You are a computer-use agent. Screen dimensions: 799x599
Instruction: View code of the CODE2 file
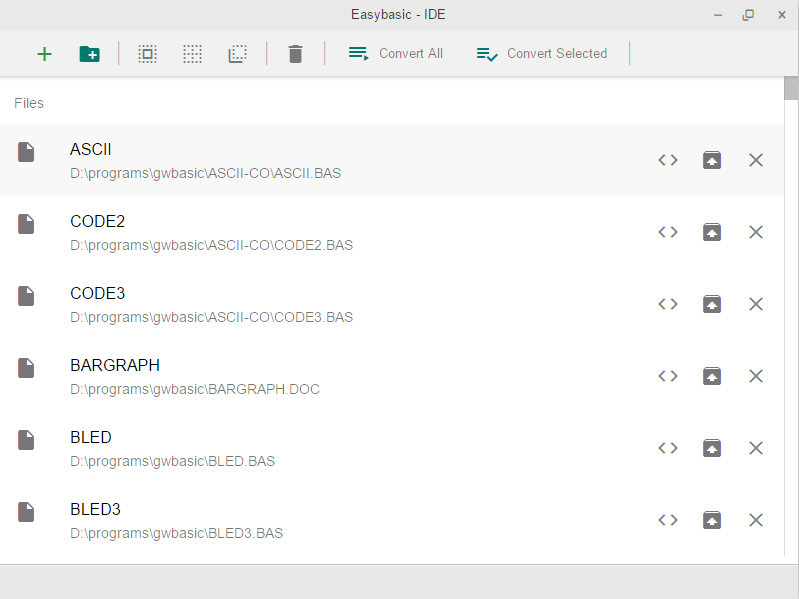click(668, 232)
